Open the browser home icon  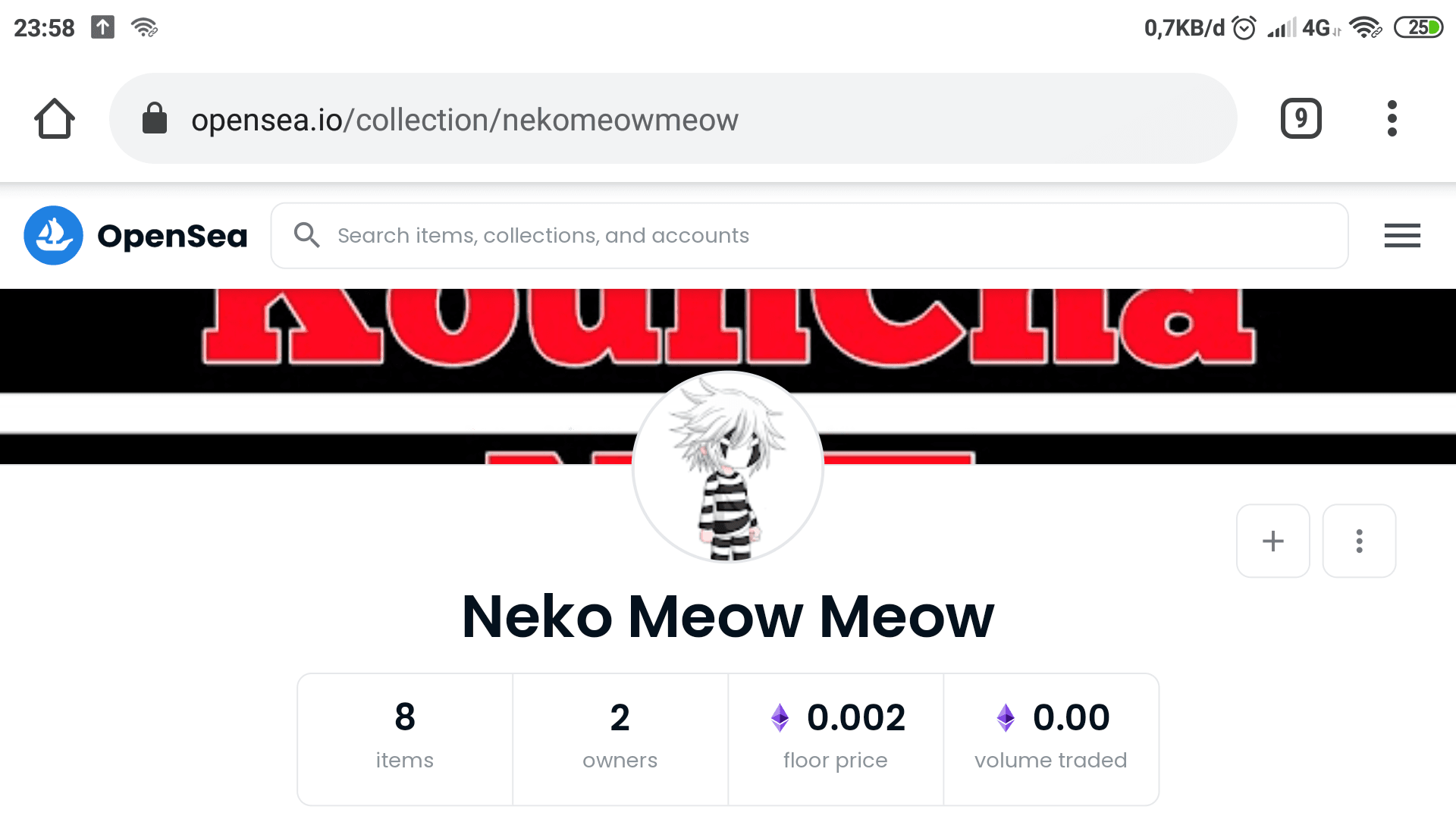(54, 118)
